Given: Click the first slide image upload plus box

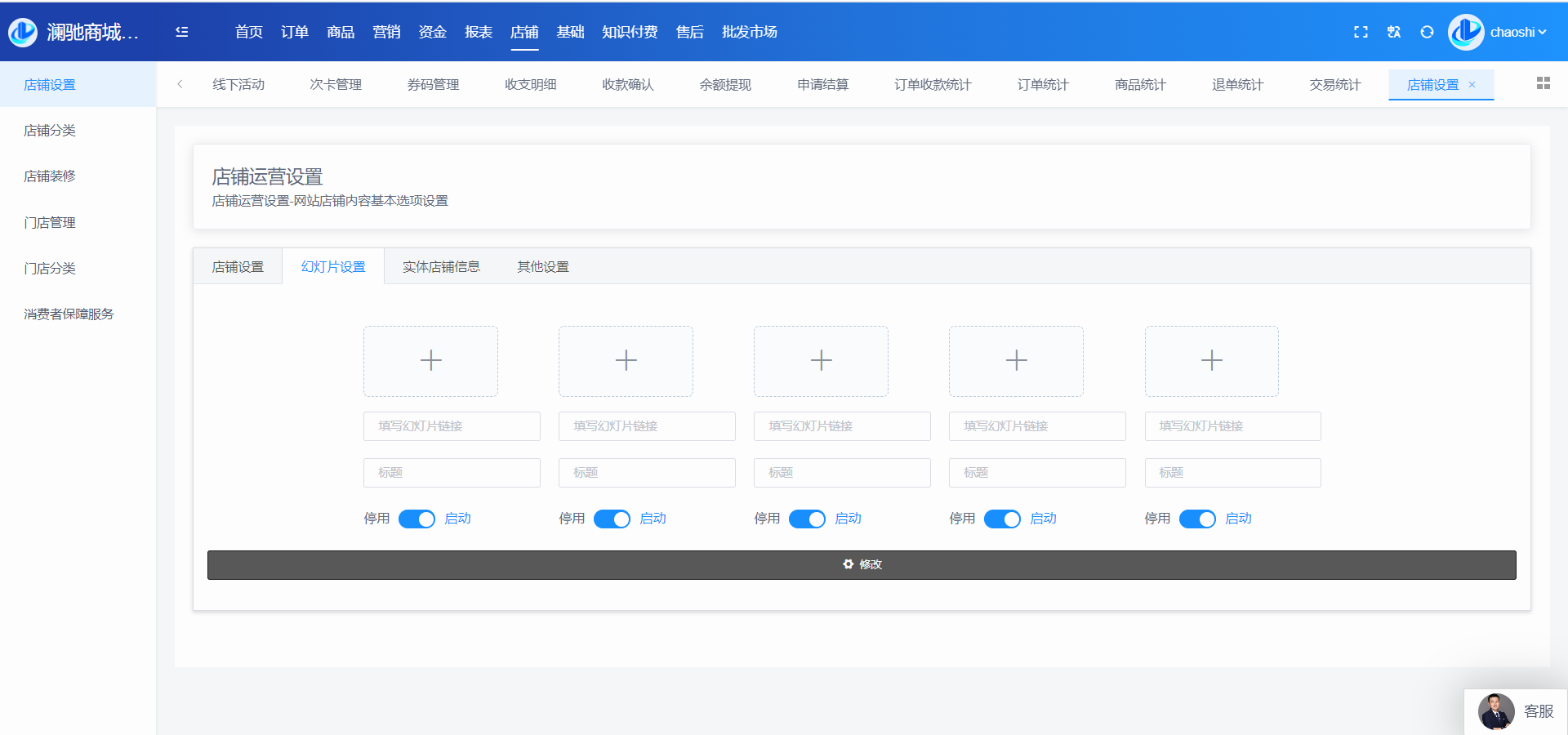Looking at the screenshot, I should pyautogui.click(x=430, y=361).
